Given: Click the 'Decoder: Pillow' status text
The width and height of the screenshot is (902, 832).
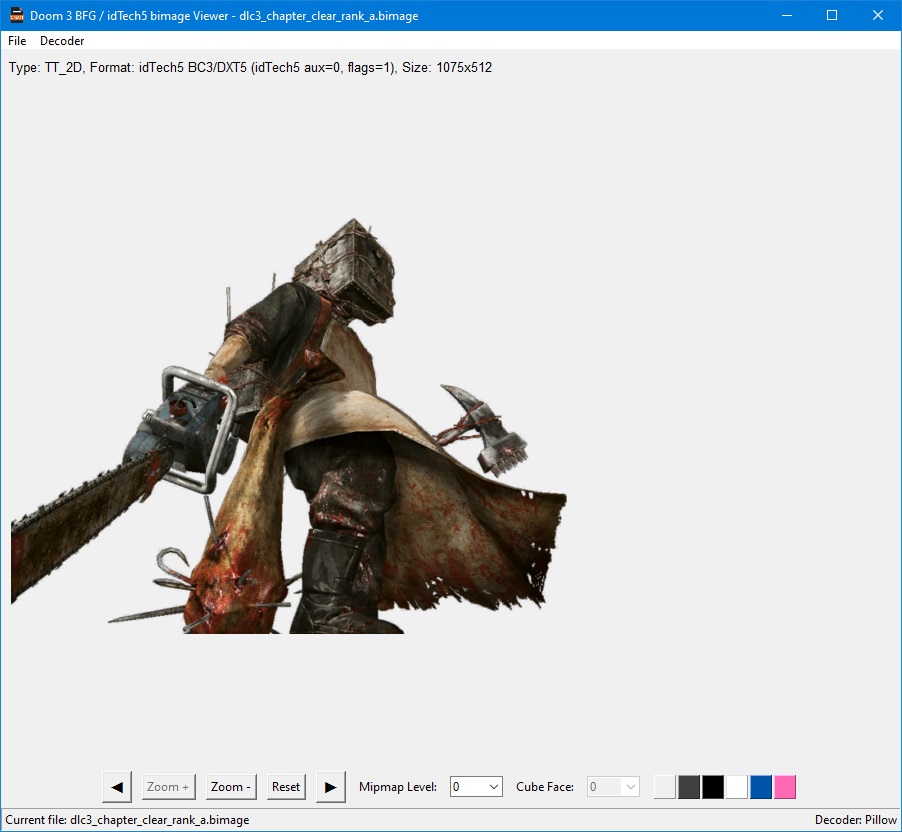Looking at the screenshot, I should tap(855, 820).
